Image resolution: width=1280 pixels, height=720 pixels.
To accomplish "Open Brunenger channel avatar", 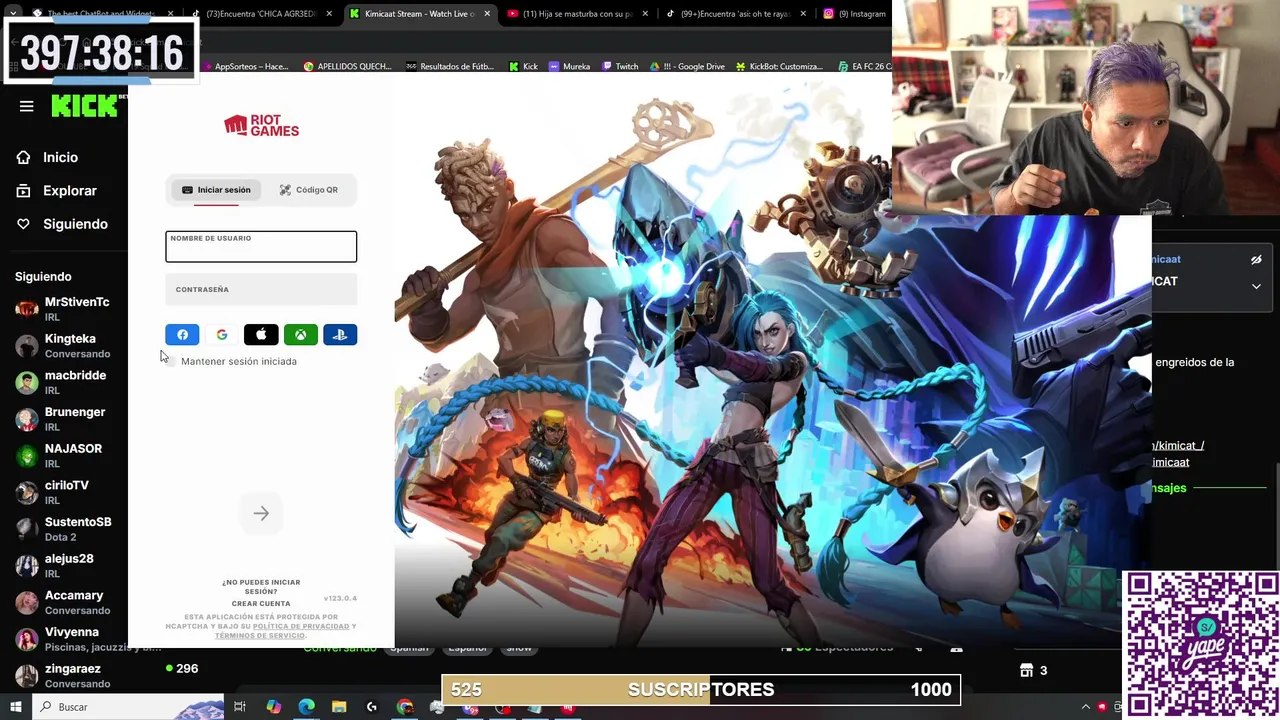I will point(27,419).
